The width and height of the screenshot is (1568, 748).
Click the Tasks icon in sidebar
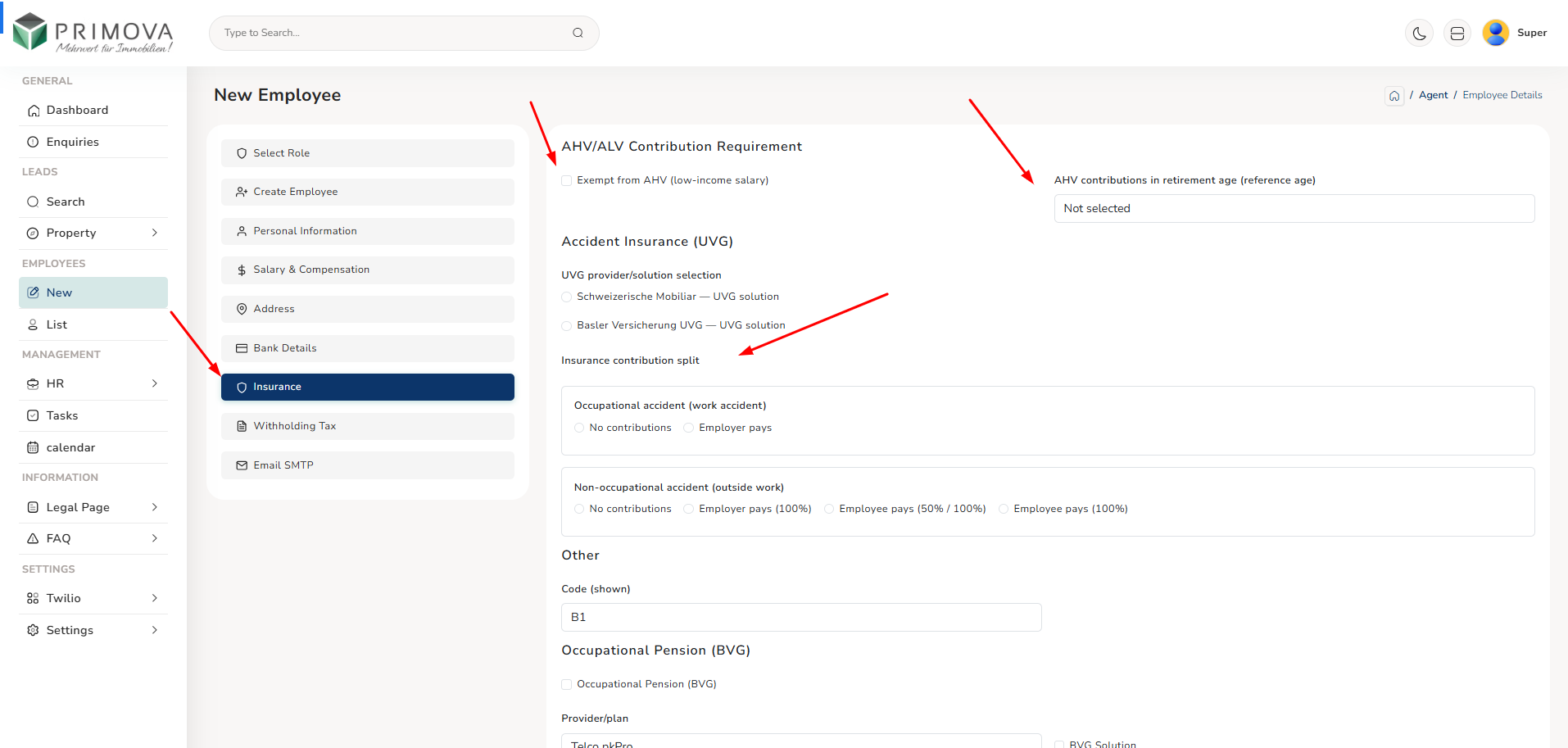pyautogui.click(x=33, y=416)
